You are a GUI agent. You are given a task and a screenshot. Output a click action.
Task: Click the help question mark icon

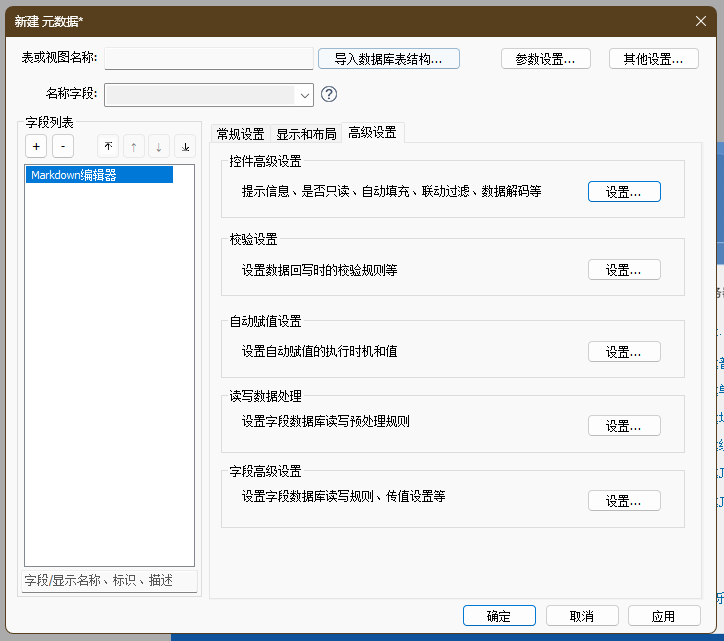point(329,94)
